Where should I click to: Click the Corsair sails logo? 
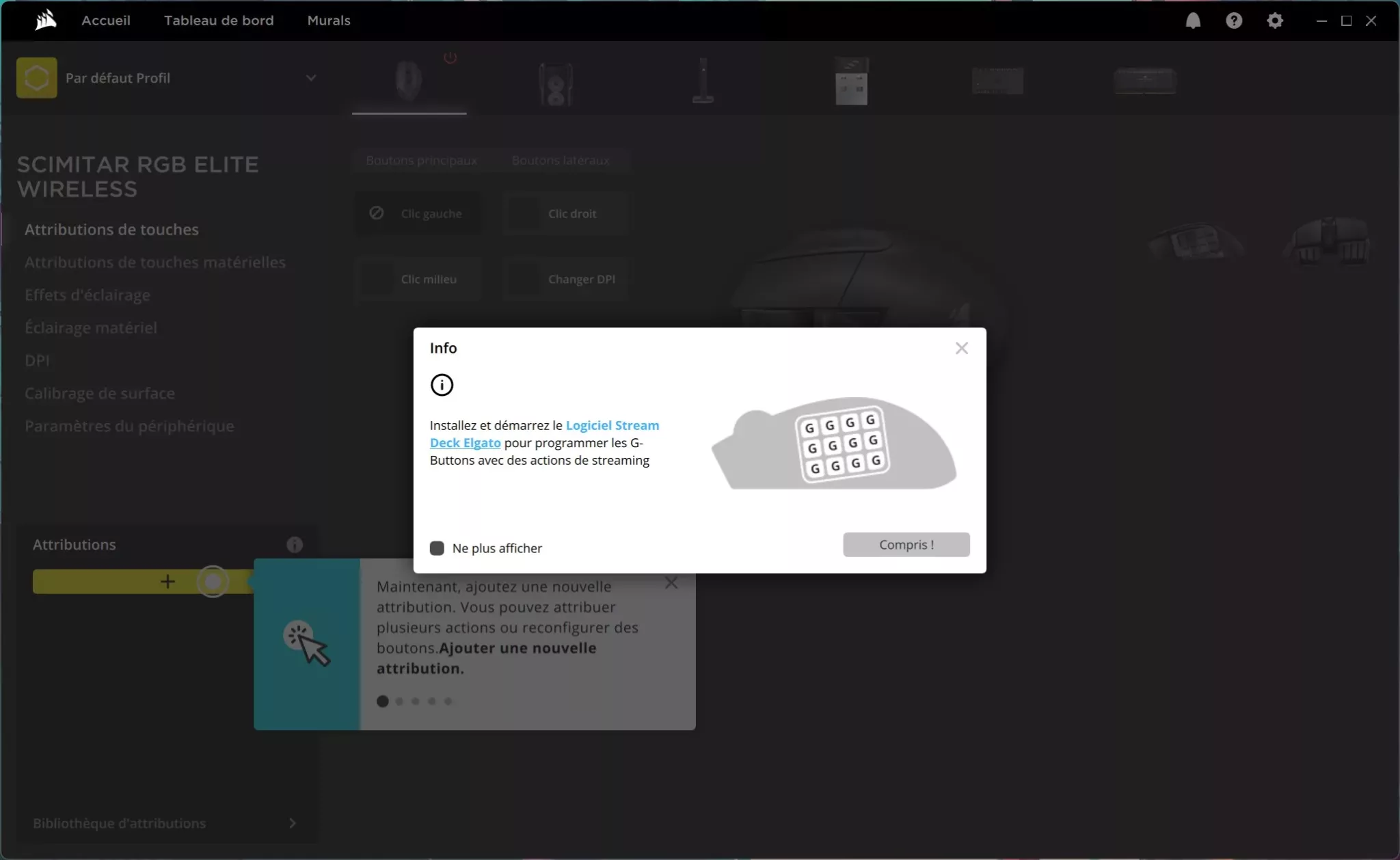[45, 21]
